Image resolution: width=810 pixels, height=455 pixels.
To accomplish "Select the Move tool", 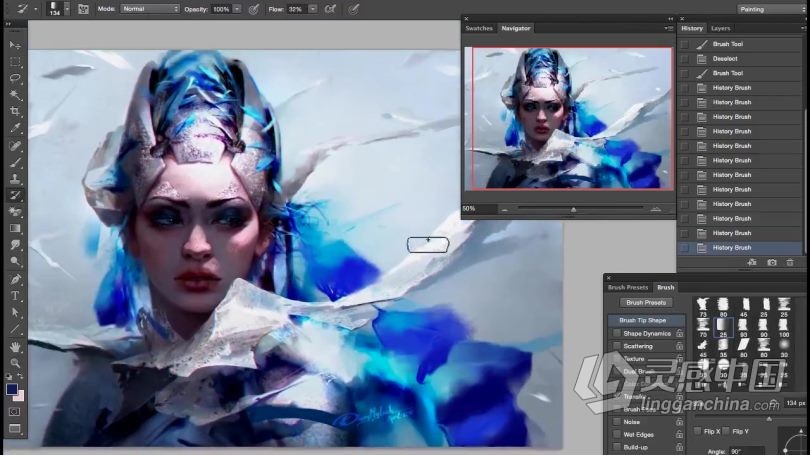I will click(15, 45).
